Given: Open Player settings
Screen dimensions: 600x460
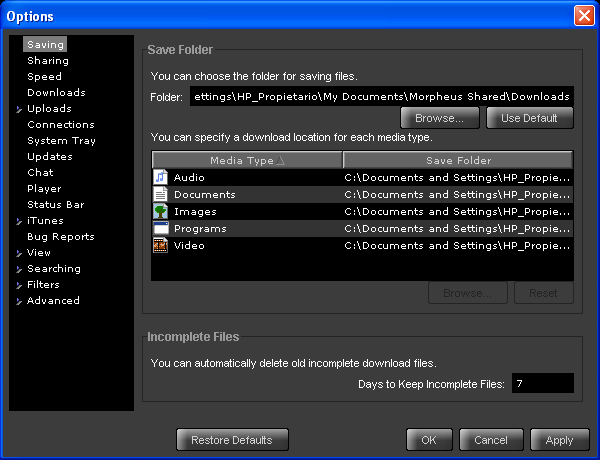Looking at the screenshot, I should tap(44, 189).
